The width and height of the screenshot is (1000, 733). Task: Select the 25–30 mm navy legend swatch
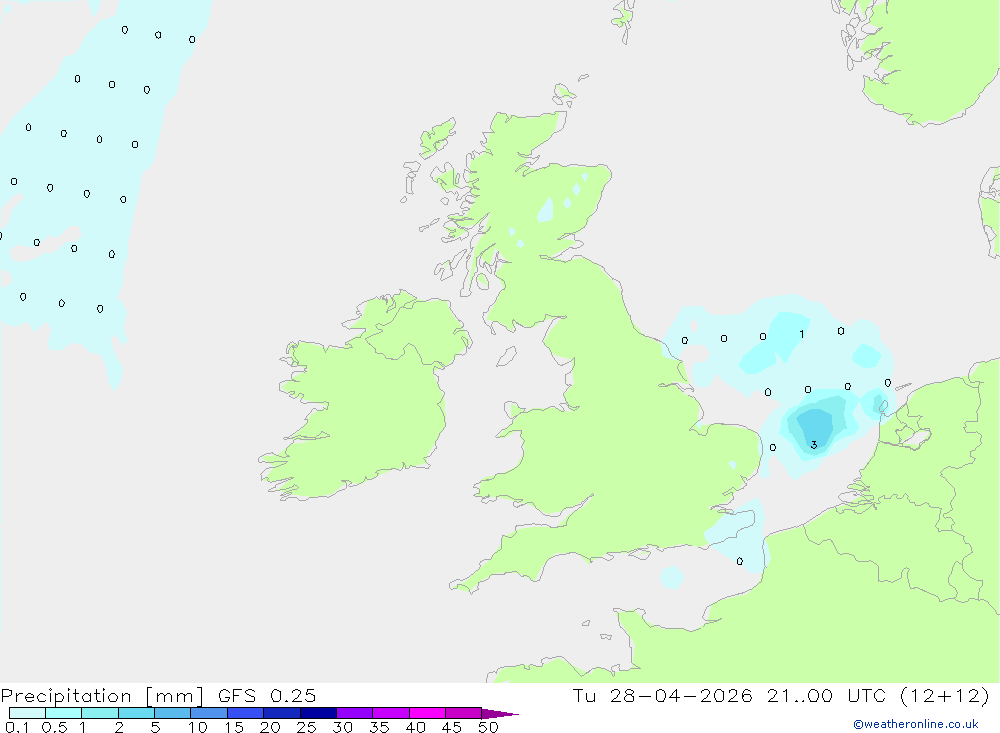click(x=318, y=713)
